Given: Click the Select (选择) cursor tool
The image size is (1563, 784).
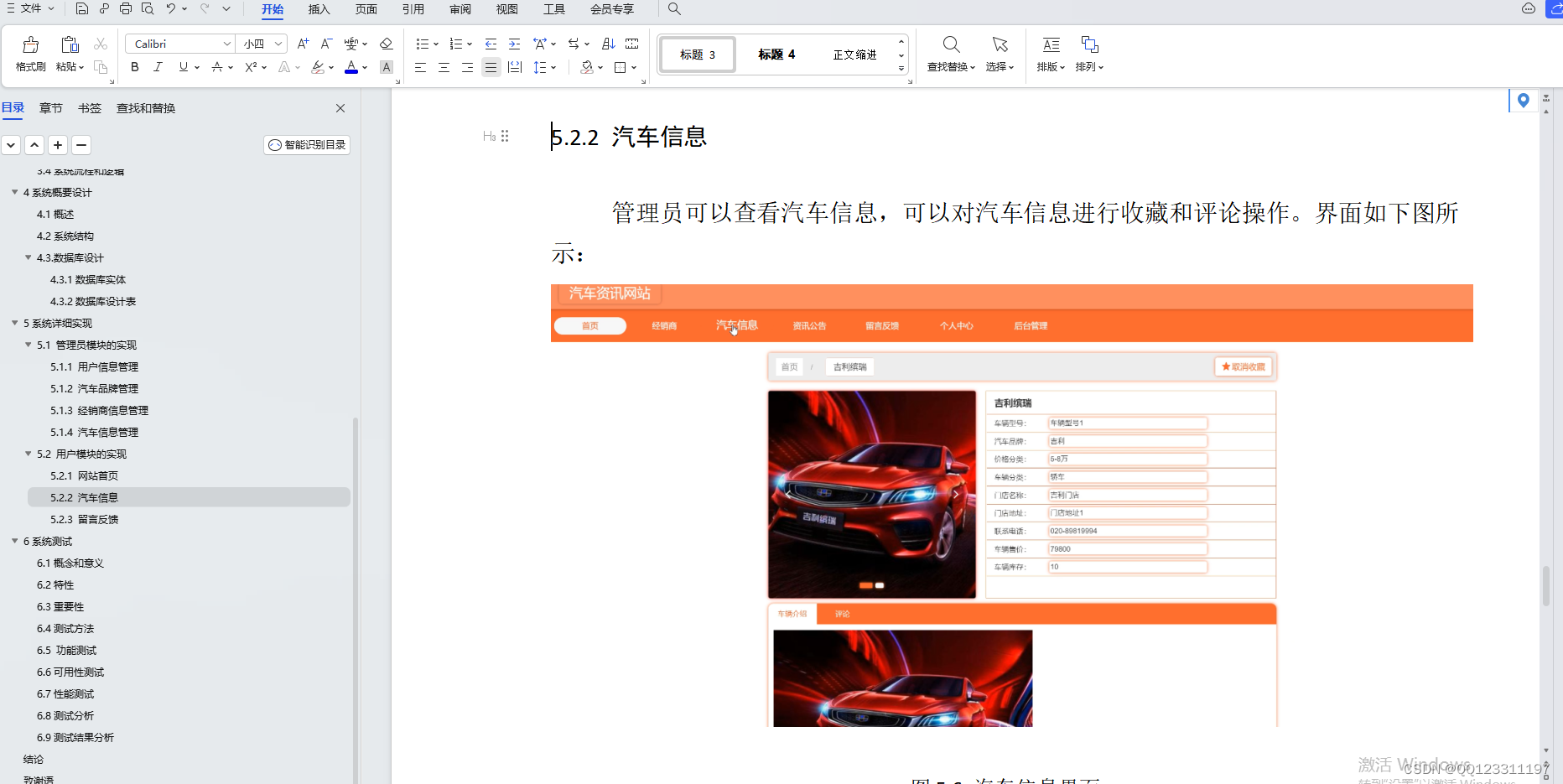Looking at the screenshot, I should point(1000,54).
